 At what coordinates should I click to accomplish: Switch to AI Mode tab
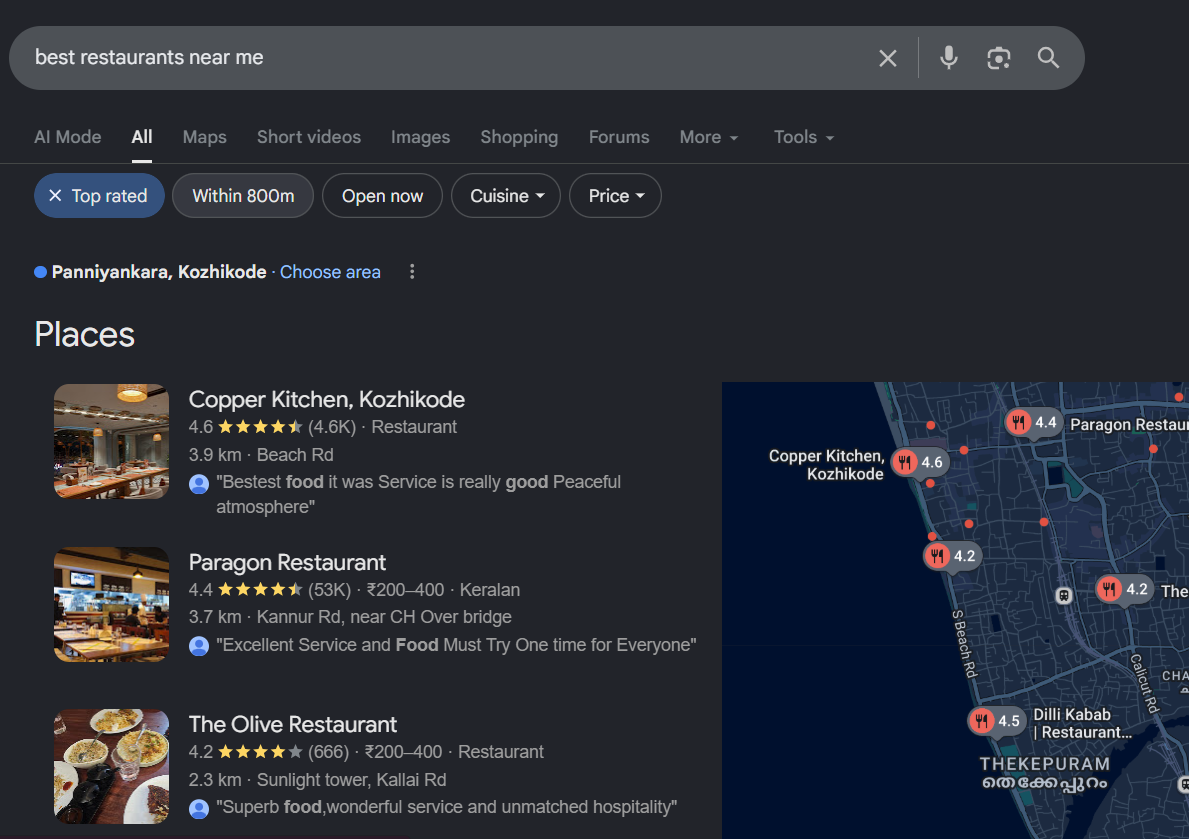[67, 137]
